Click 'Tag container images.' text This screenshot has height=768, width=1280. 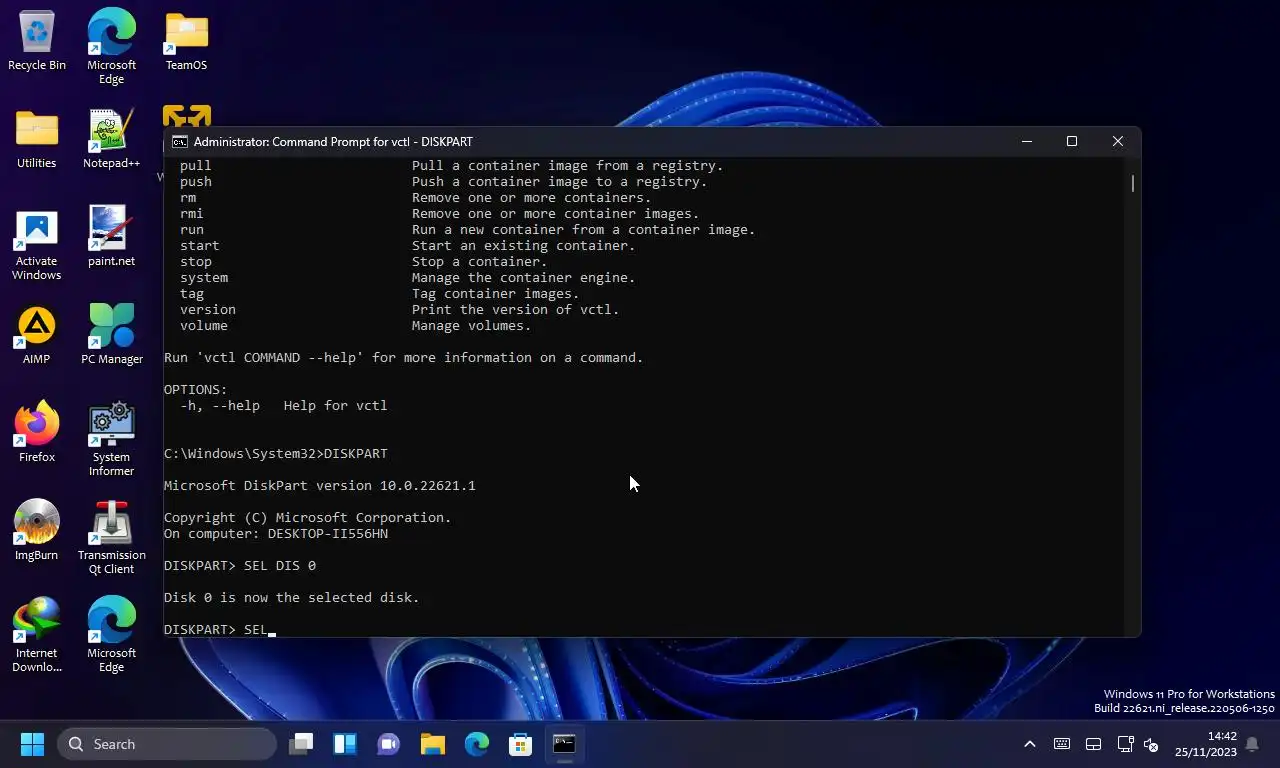[x=495, y=294]
